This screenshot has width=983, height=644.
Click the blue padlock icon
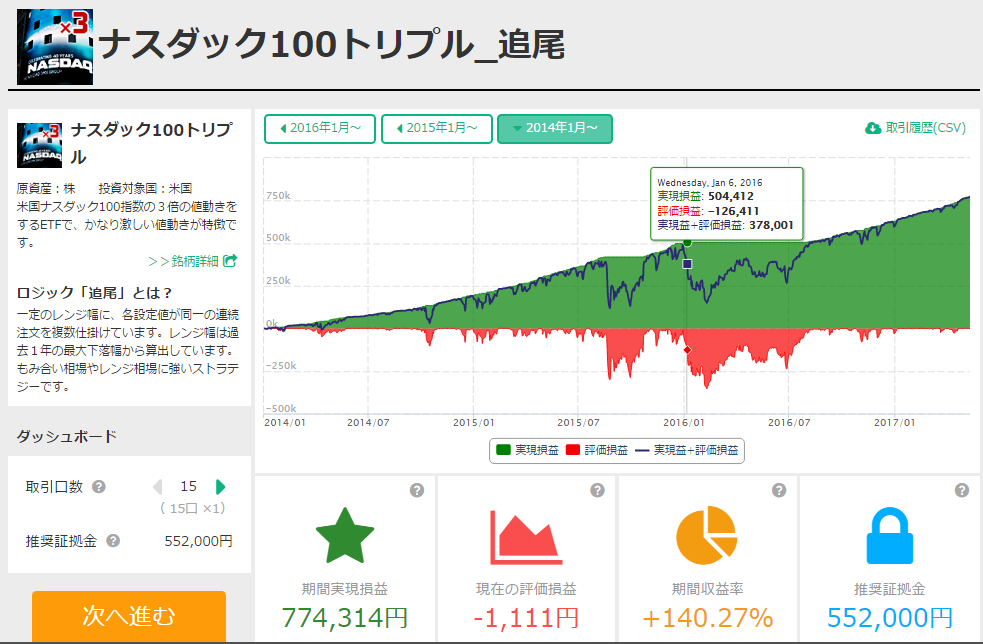[x=890, y=536]
